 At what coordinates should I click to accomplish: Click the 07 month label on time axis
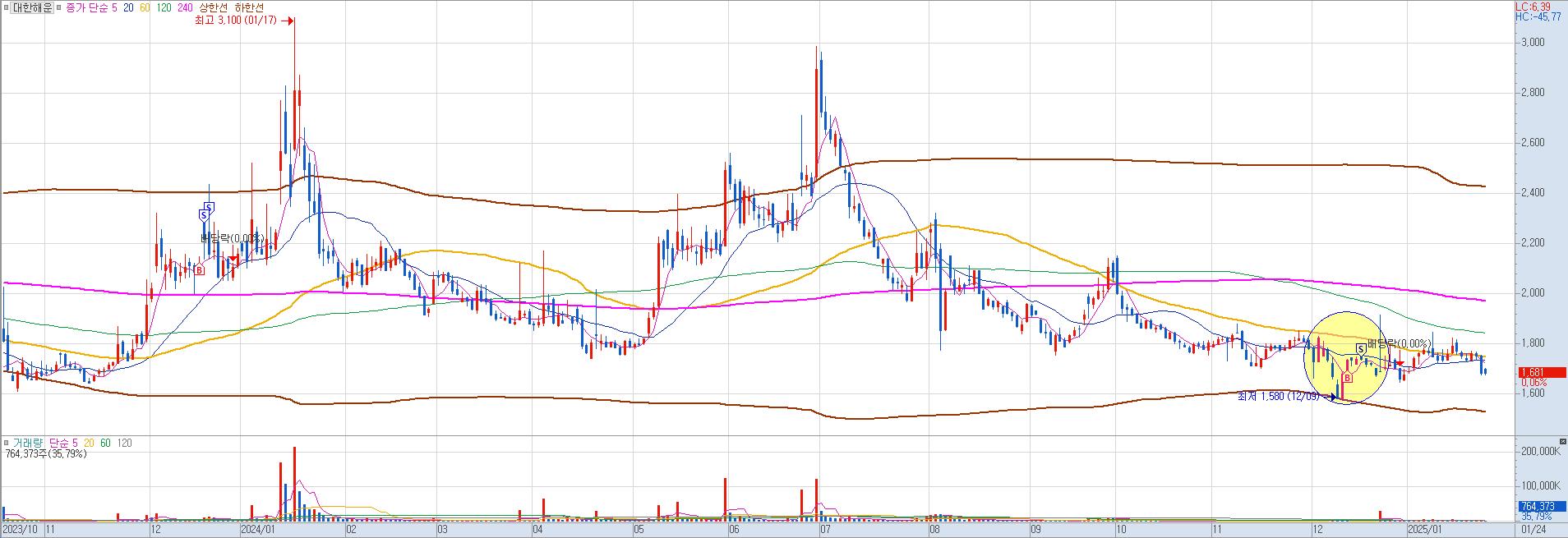point(824,530)
